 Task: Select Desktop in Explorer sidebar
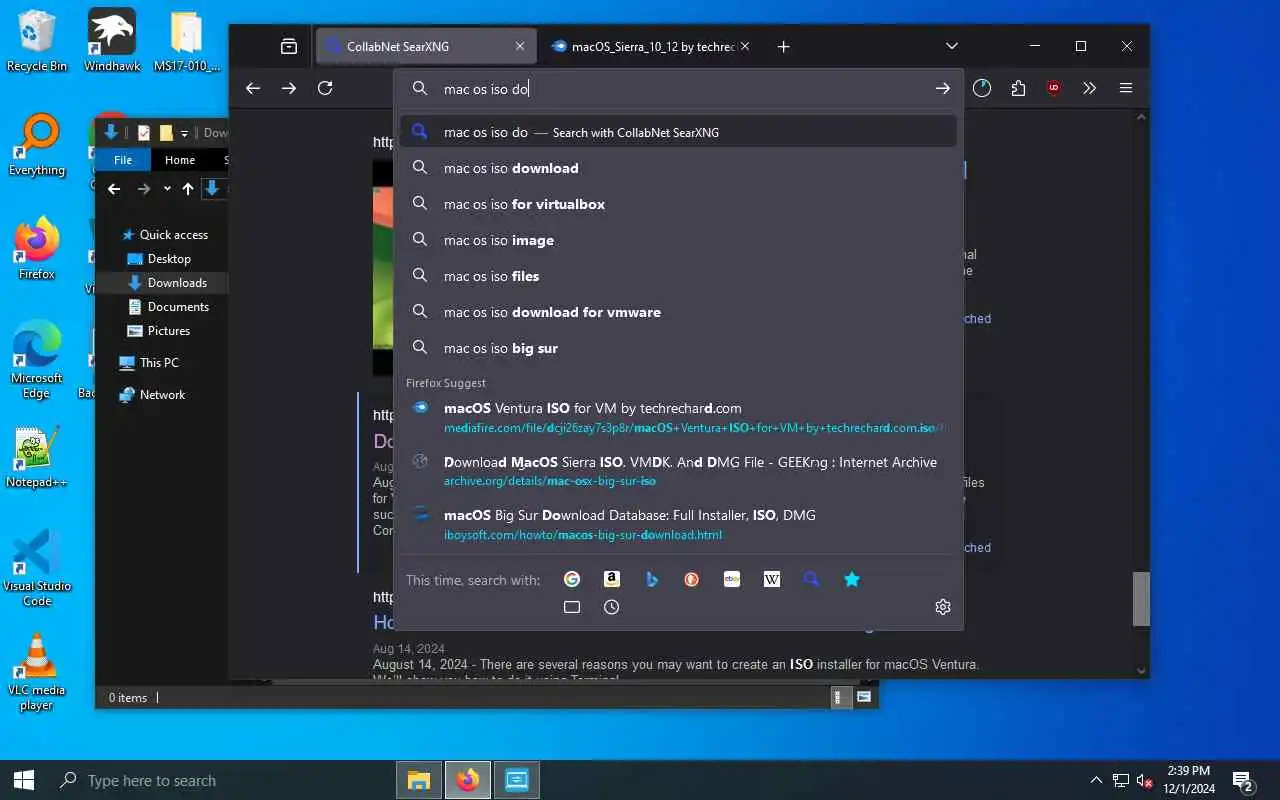(168, 259)
